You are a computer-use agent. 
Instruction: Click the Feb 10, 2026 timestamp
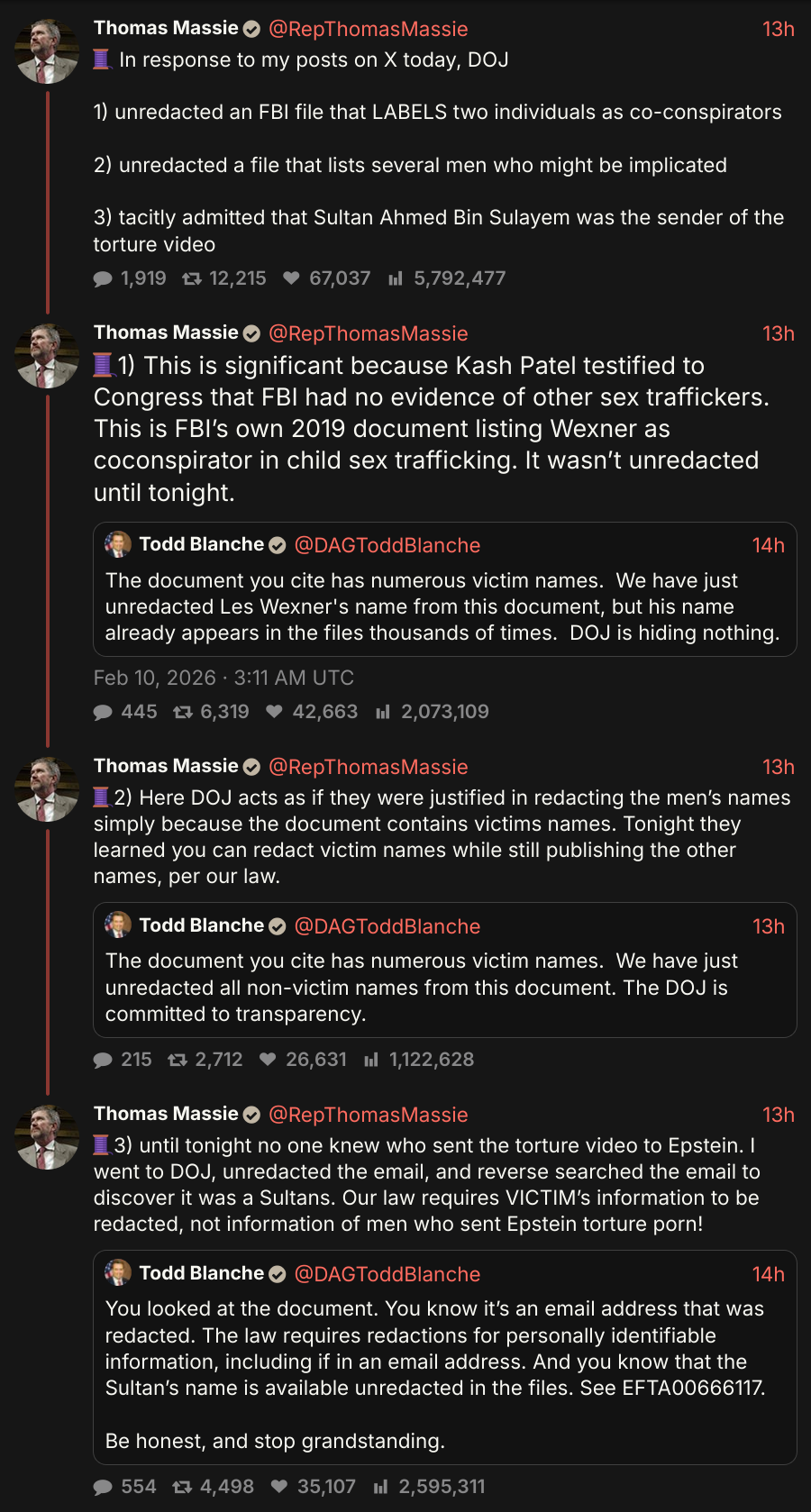pyautogui.click(x=223, y=678)
